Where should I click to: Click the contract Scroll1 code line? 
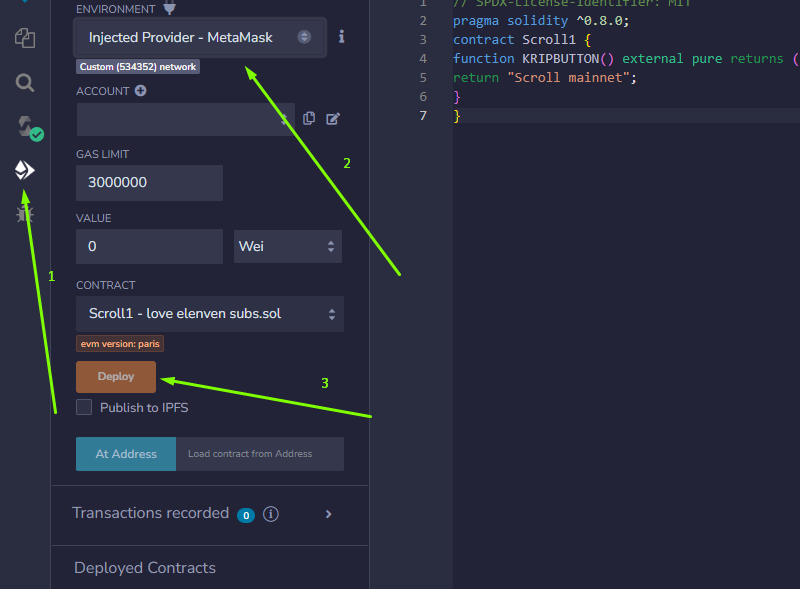coord(522,40)
